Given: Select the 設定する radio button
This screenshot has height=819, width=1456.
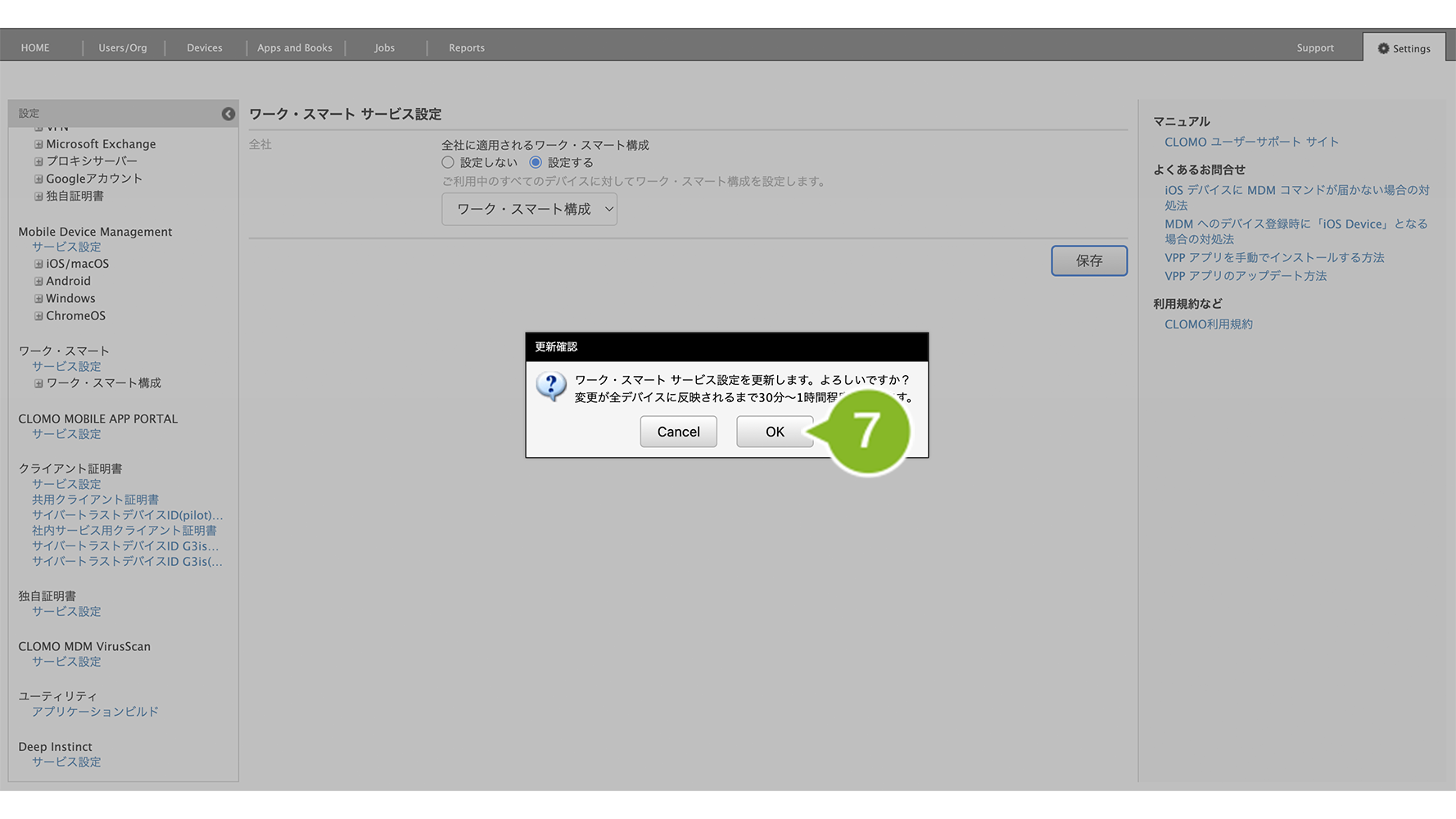Looking at the screenshot, I should 536,162.
